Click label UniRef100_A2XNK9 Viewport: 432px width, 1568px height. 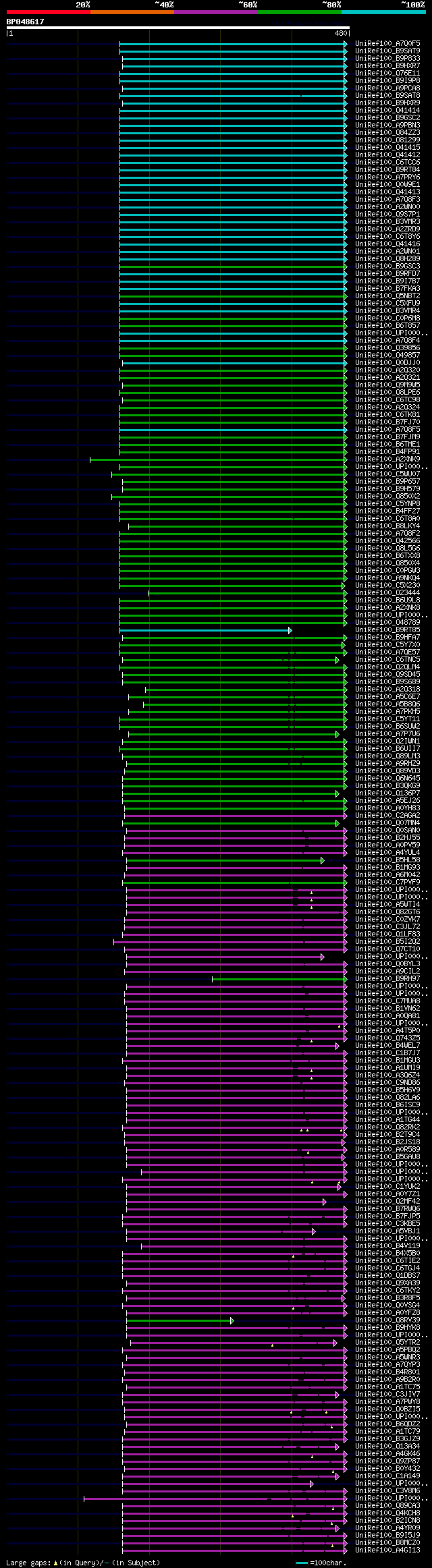point(387,459)
